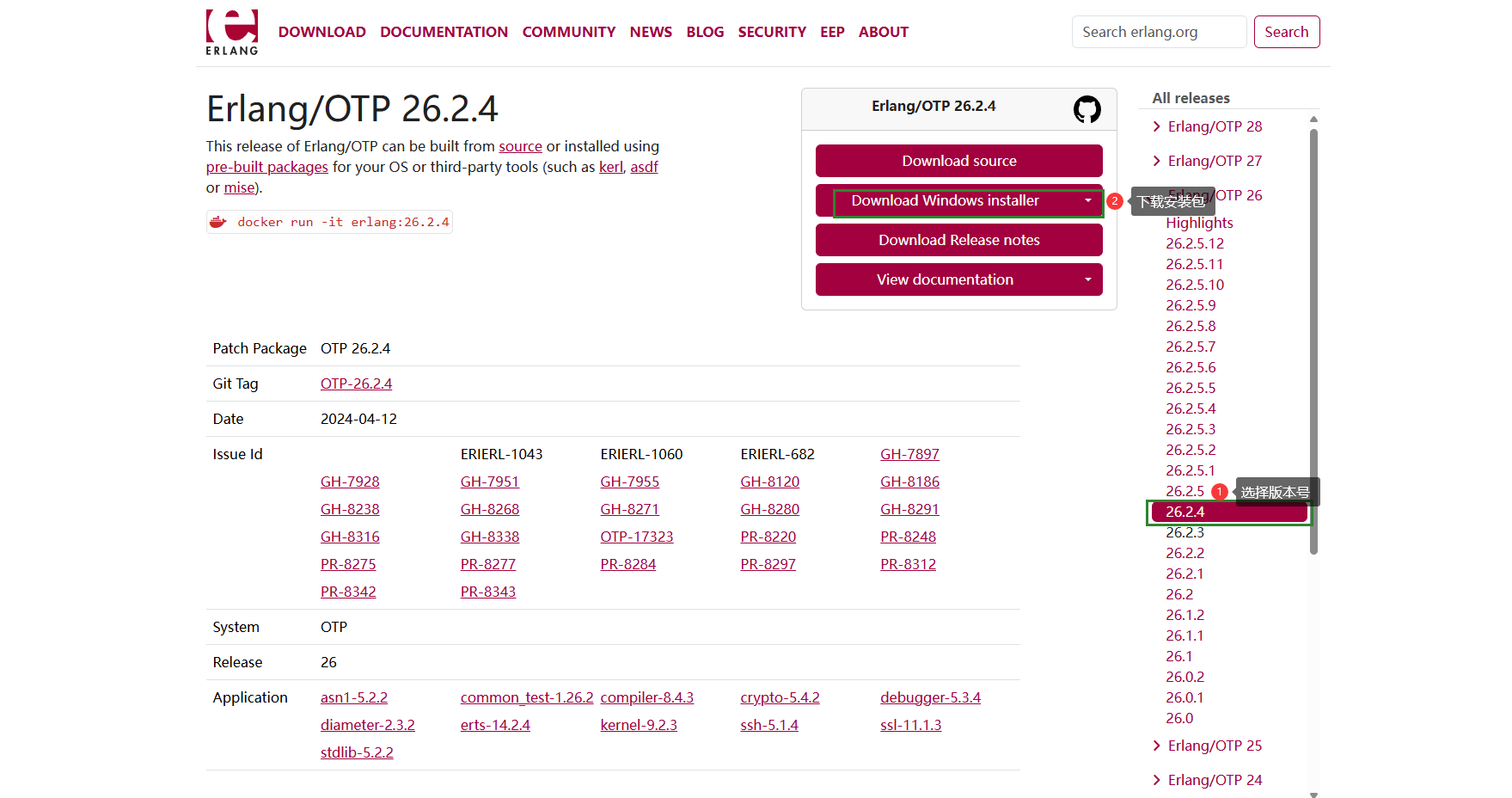Open the kernel-9.2.3 application link
Image resolution: width=1512 pixels, height=798 pixels.
pos(639,725)
